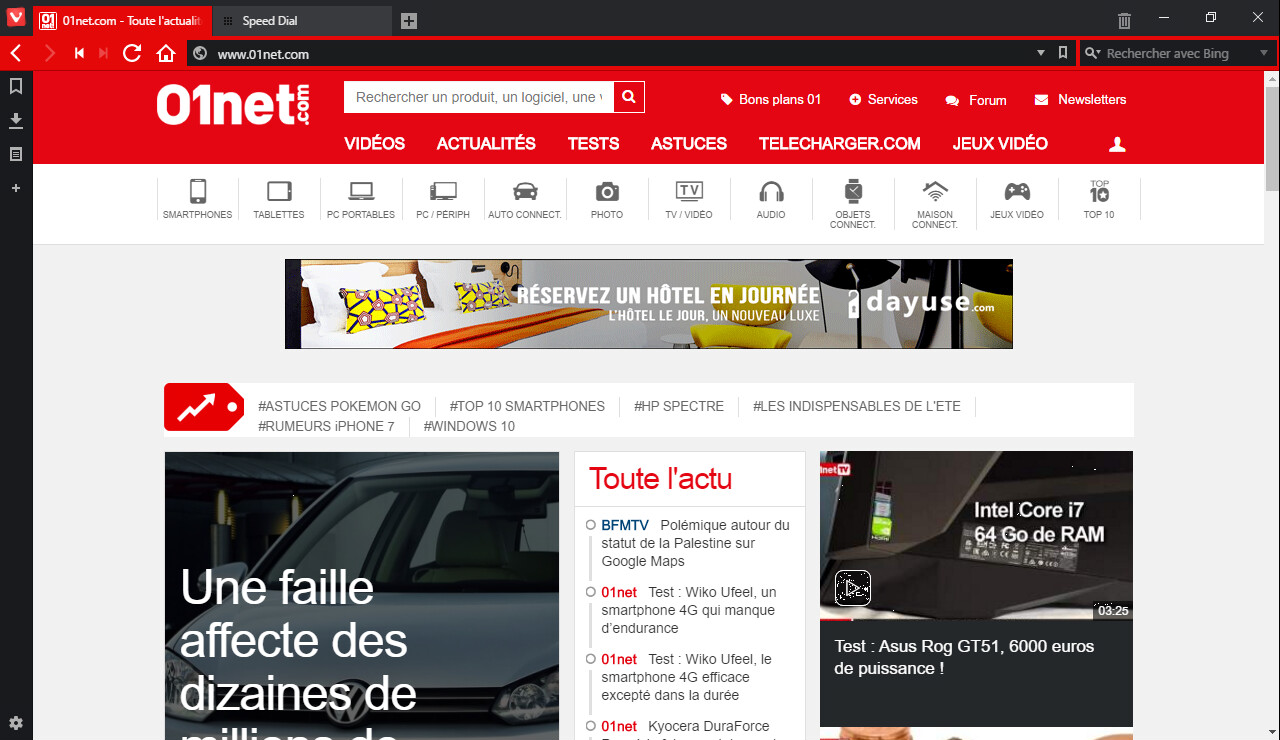Reload the current page
Viewport: 1280px width, 740px height.
pyautogui.click(x=132, y=54)
